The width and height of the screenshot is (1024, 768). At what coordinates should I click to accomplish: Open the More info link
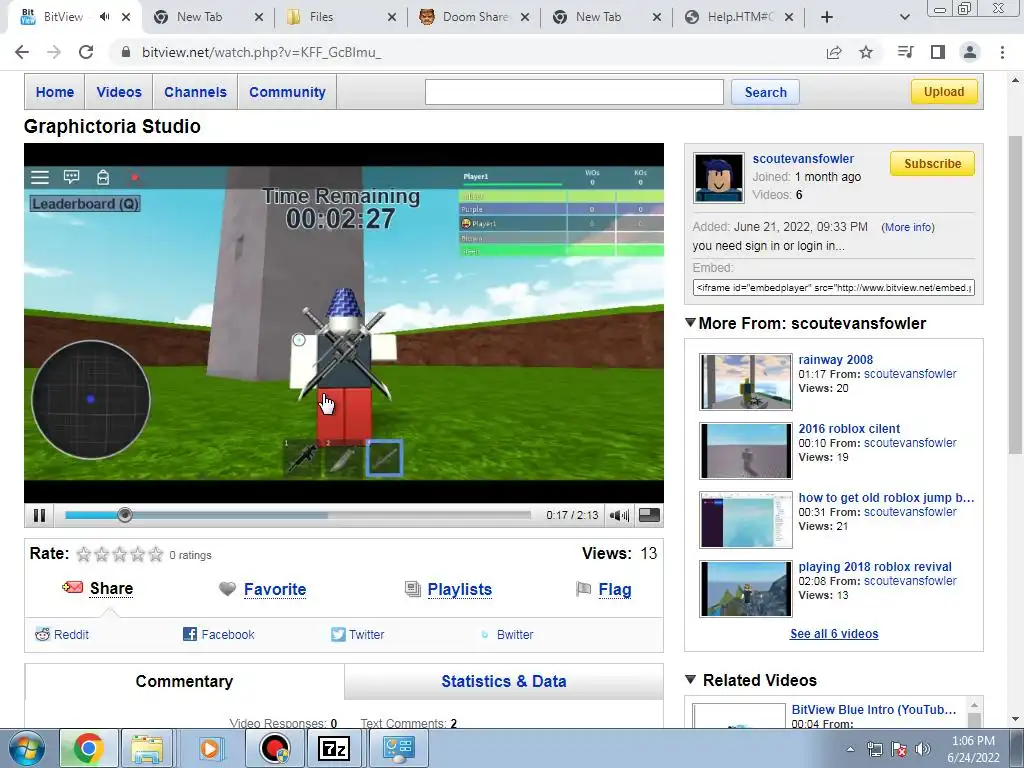(908, 227)
